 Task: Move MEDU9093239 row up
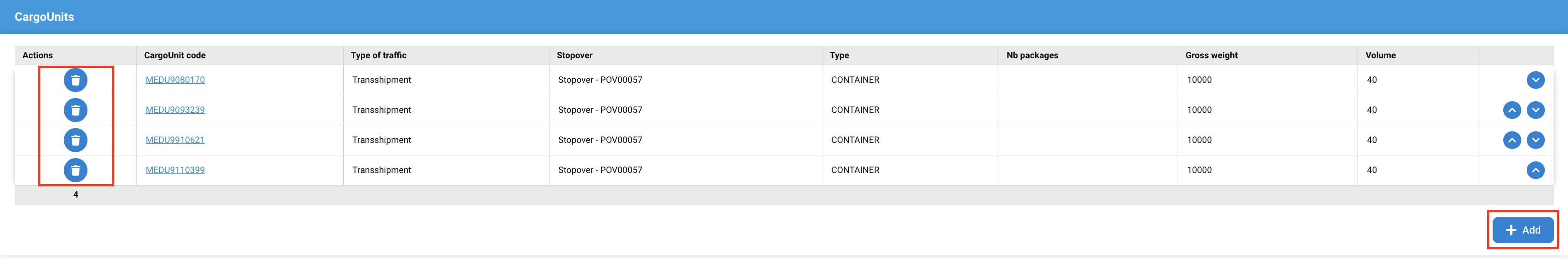[x=1512, y=110]
